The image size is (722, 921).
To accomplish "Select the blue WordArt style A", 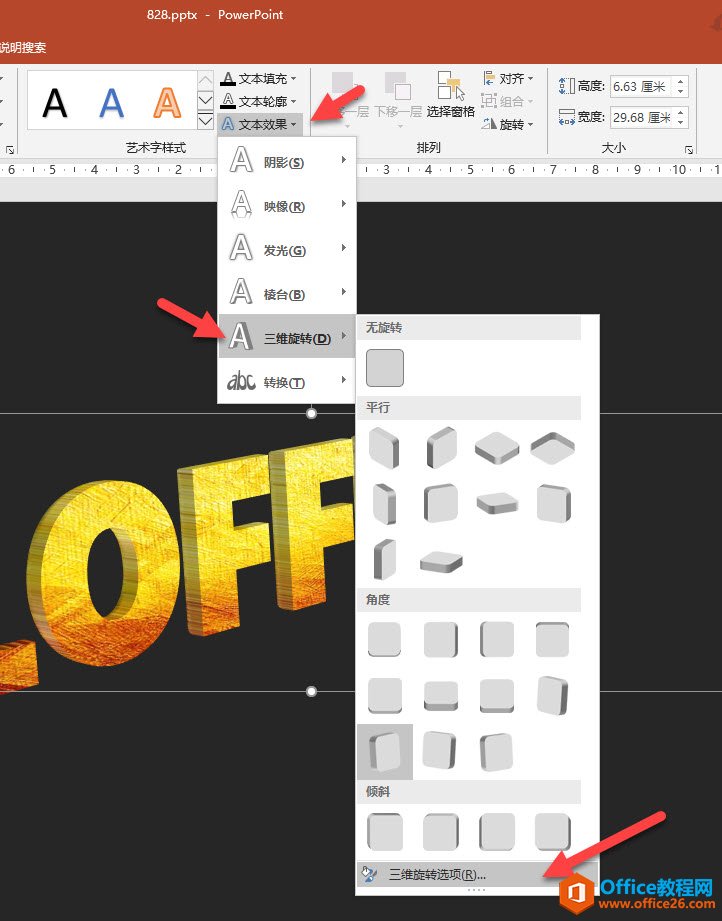I will pos(111,103).
